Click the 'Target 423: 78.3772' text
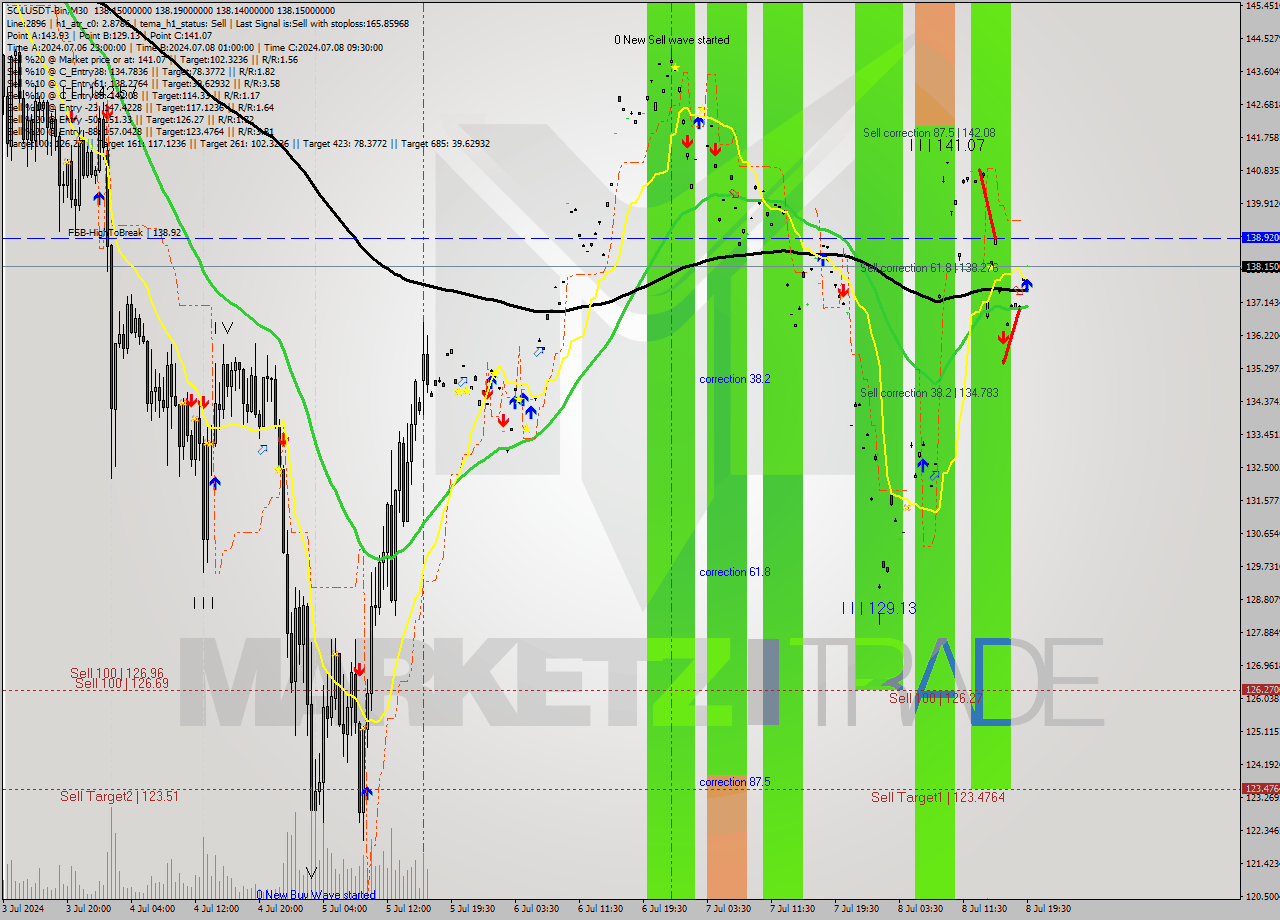This screenshot has height=920, width=1280. (x=346, y=143)
